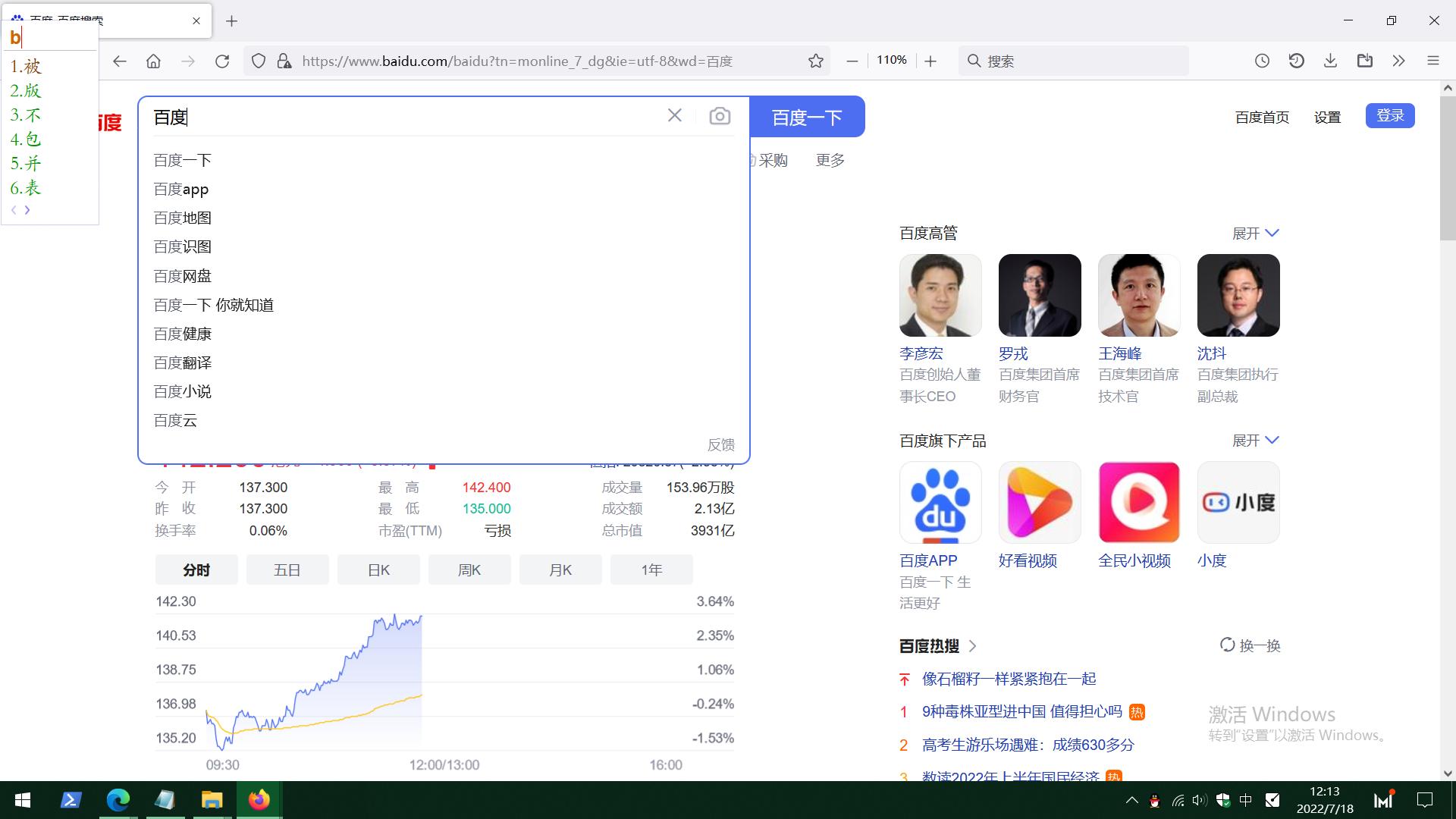
Task: Close the Baidu search tab
Action: pos(196,21)
